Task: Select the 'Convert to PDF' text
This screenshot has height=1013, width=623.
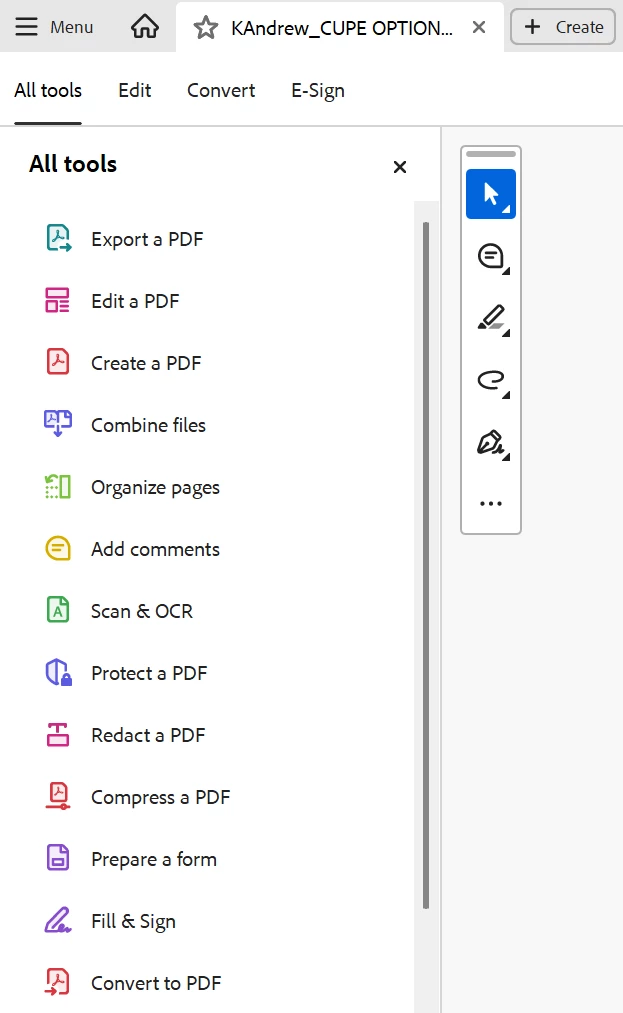Action: click(156, 983)
